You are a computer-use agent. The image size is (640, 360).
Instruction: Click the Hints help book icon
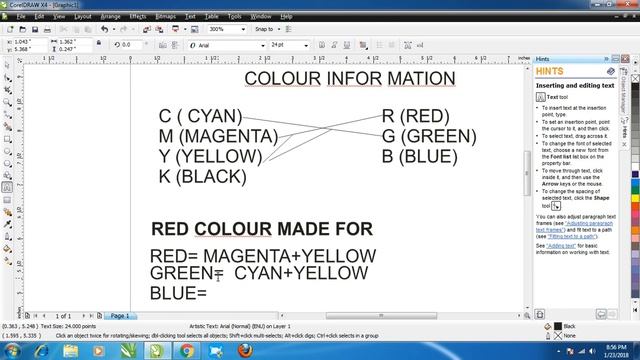click(x=611, y=71)
